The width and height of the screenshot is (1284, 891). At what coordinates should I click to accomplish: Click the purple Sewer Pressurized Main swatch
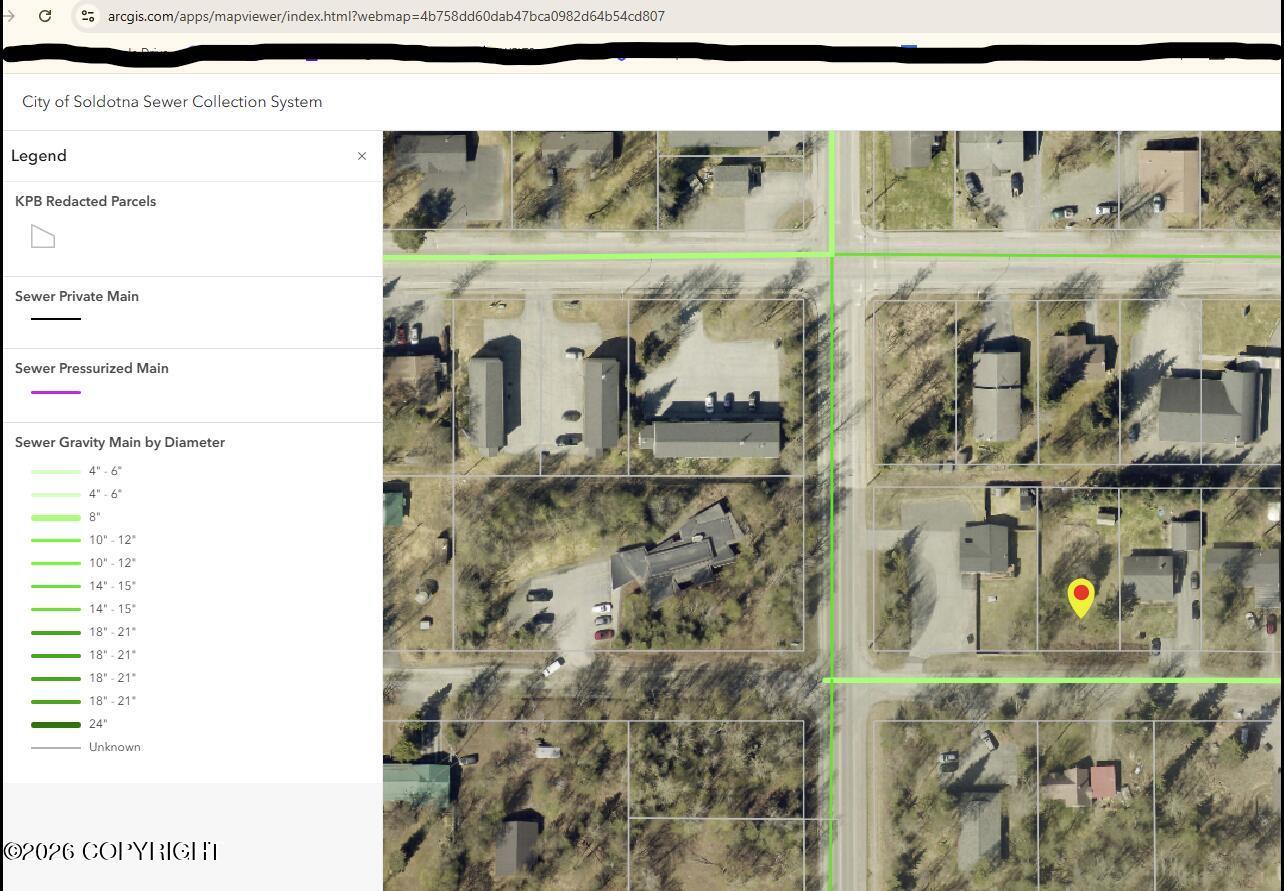click(x=56, y=392)
